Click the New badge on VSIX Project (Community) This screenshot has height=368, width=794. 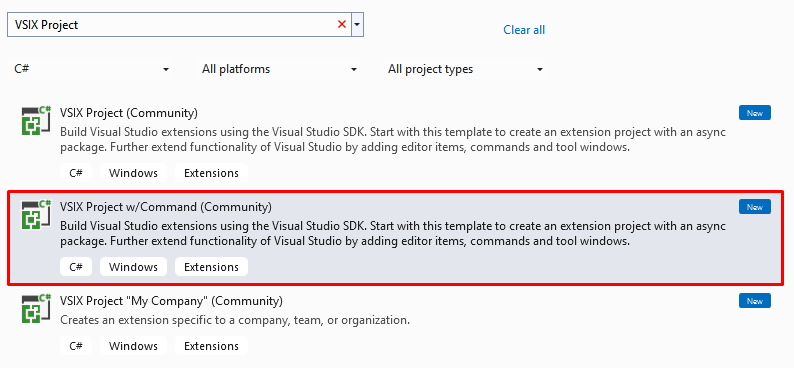click(x=755, y=113)
